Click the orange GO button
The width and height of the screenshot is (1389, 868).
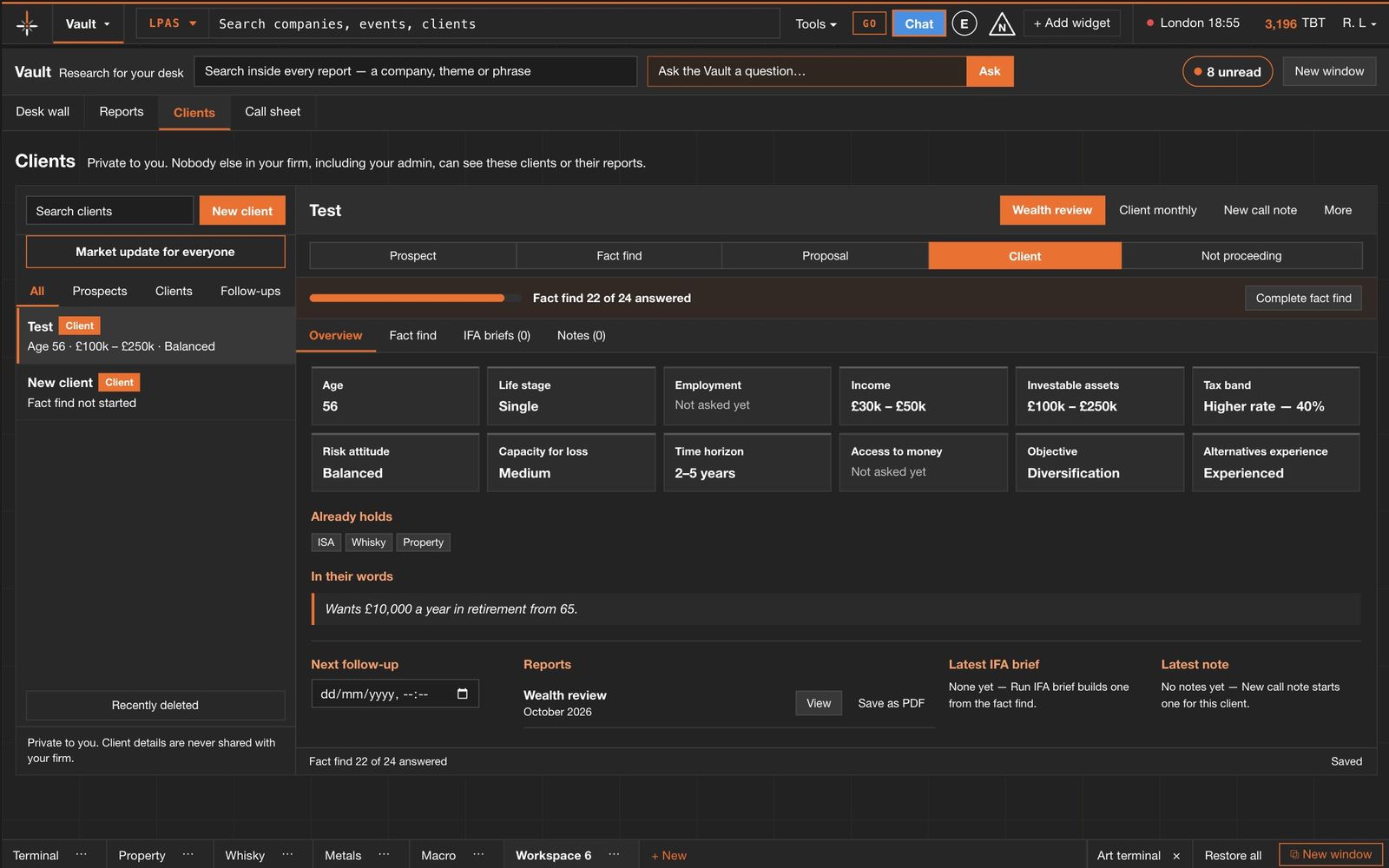pos(869,24)
